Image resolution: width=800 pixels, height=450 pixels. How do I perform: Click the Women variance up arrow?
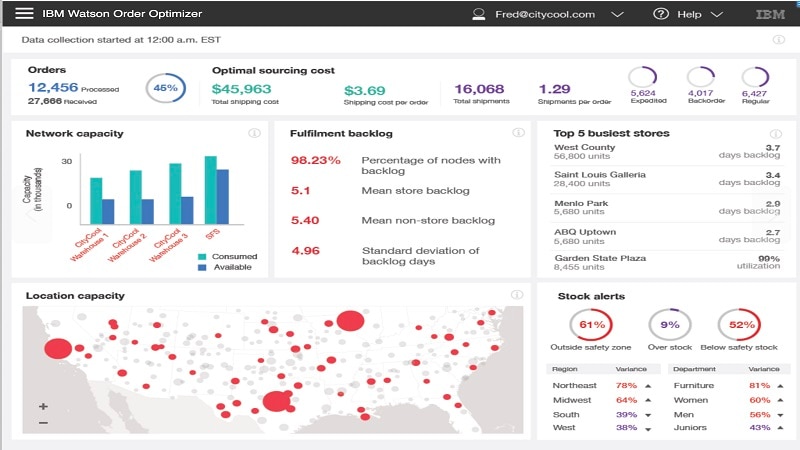(780, 400)
